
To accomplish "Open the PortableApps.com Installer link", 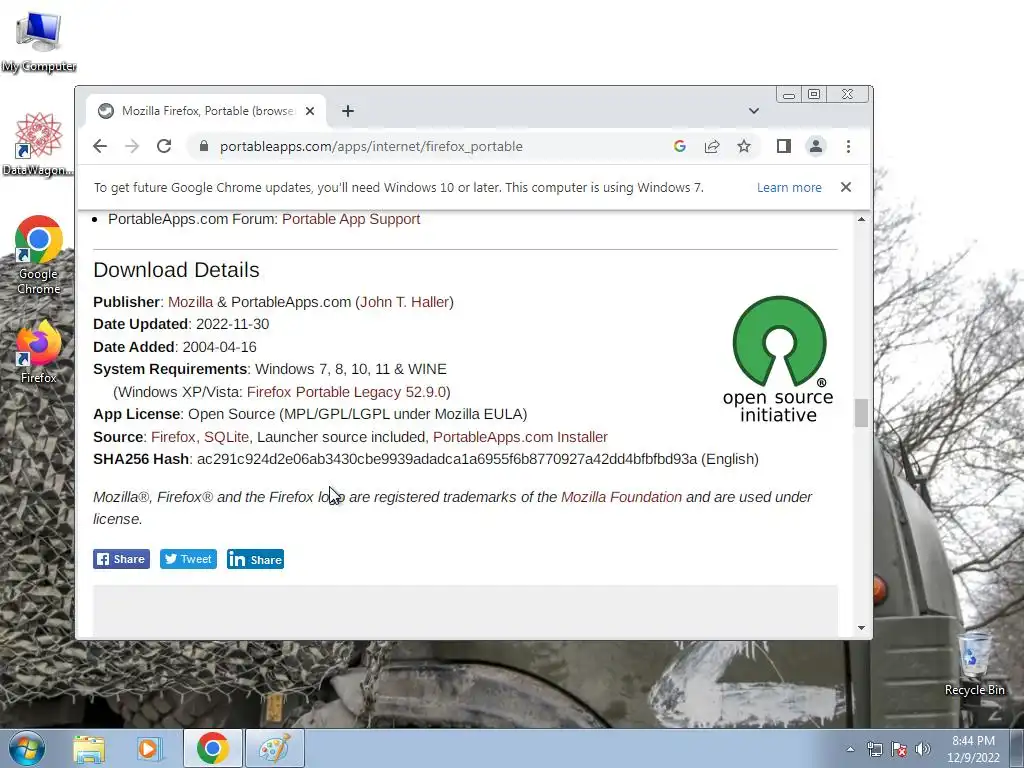I will click(x=520, y=437).
